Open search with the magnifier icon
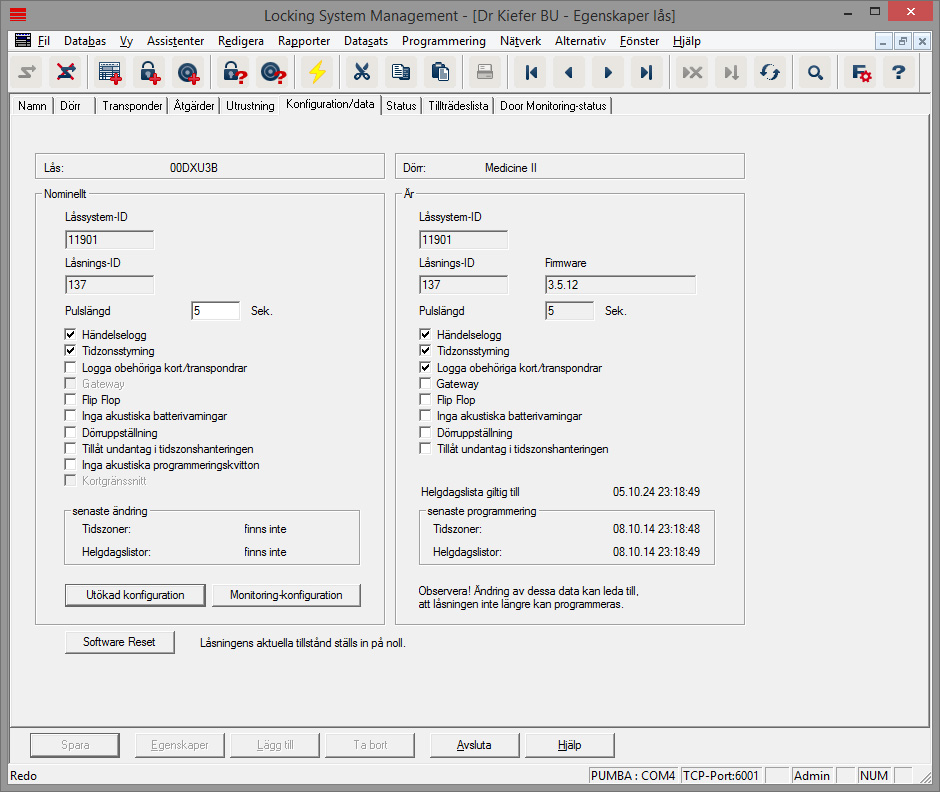Image resolution: width=940 pixels, height=792 pixels. click(815, 72)
